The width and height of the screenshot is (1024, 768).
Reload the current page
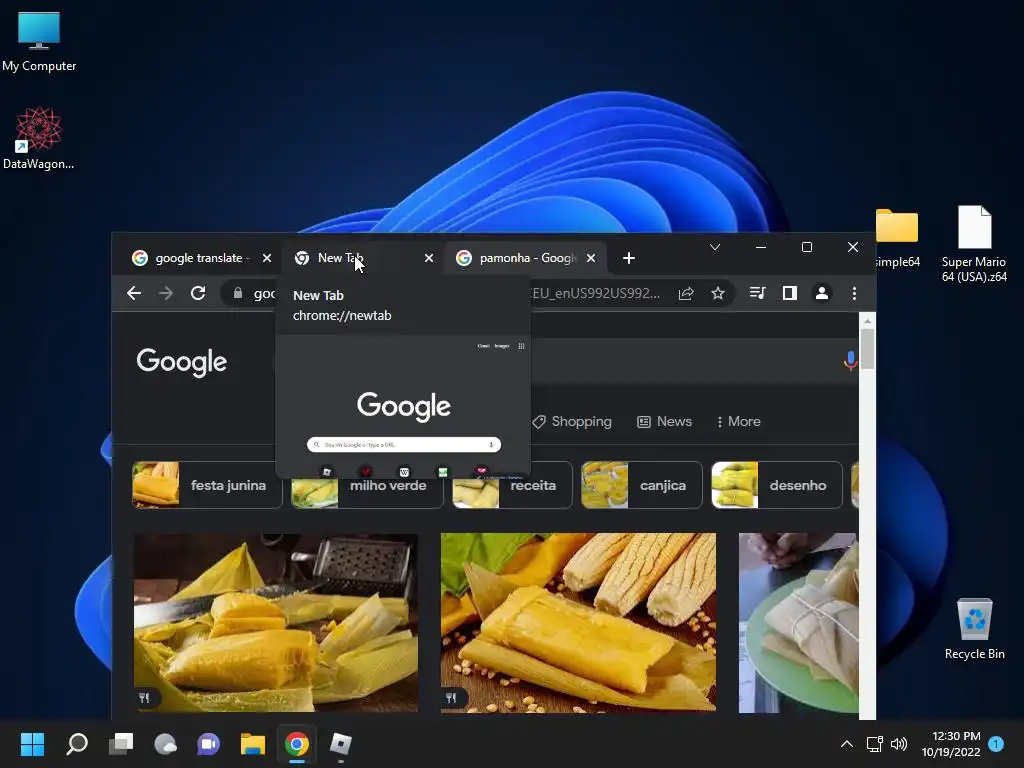198,293
